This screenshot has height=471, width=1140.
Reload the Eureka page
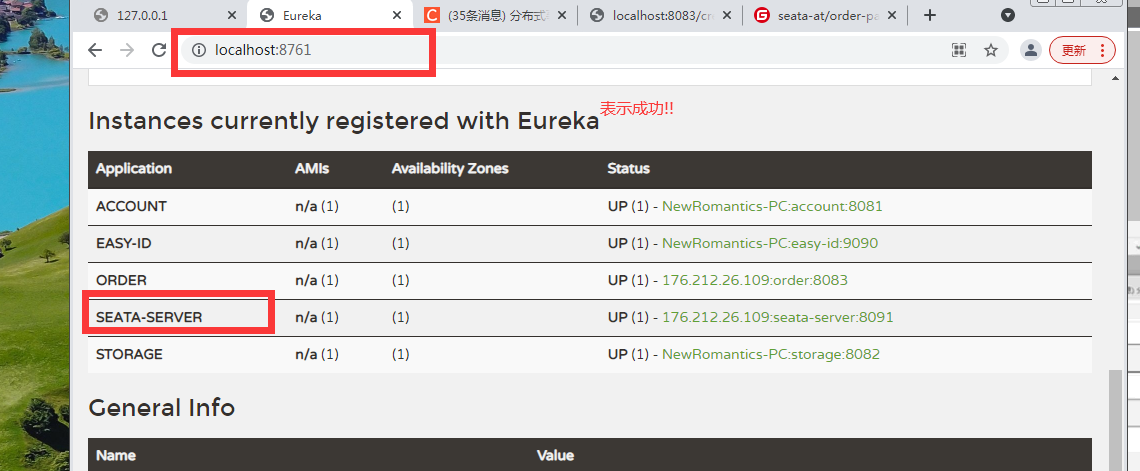coord(158,50)
